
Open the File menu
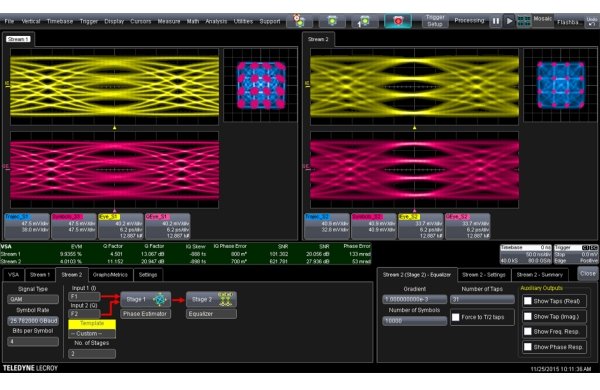coord(9,21)
